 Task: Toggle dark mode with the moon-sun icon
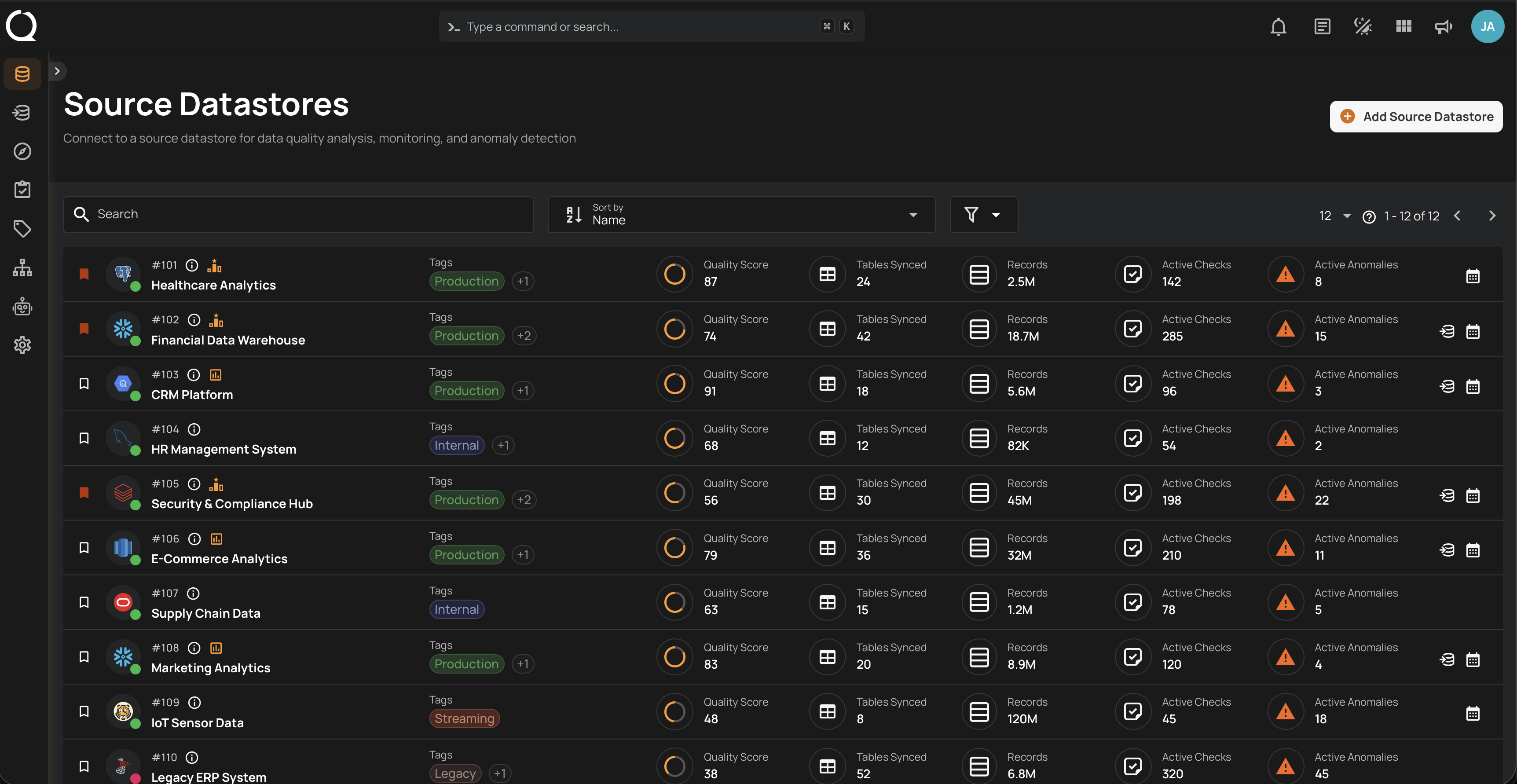click(x=1362, y=26)
